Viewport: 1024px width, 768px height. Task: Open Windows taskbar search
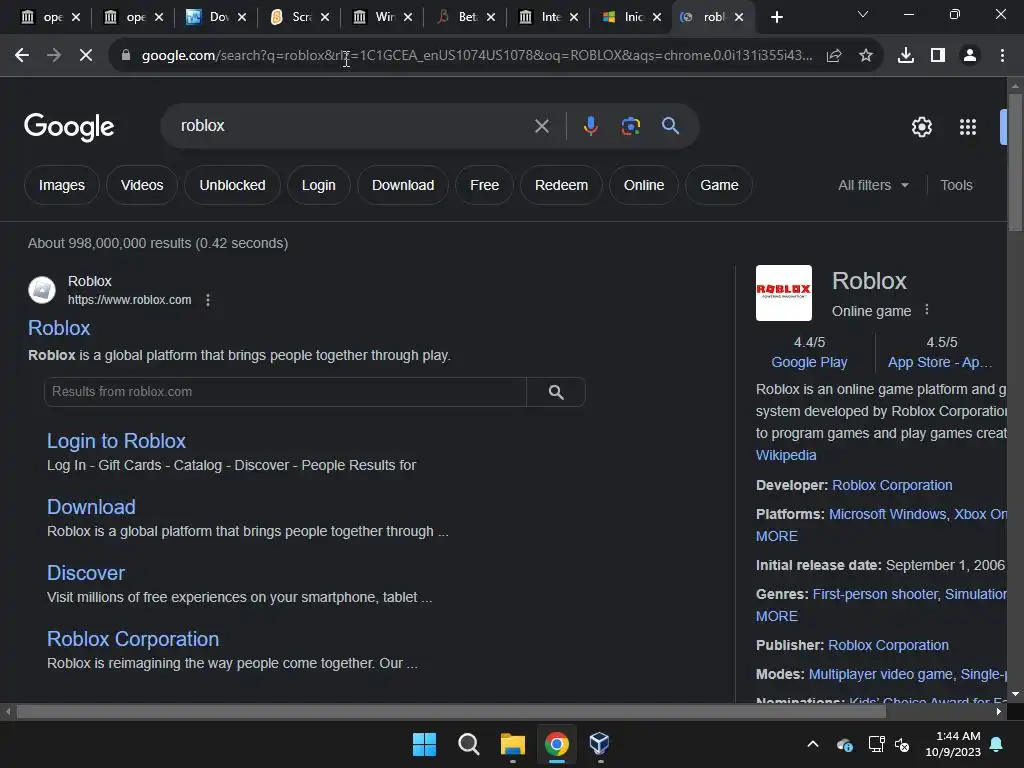click(x=468, y=744)
